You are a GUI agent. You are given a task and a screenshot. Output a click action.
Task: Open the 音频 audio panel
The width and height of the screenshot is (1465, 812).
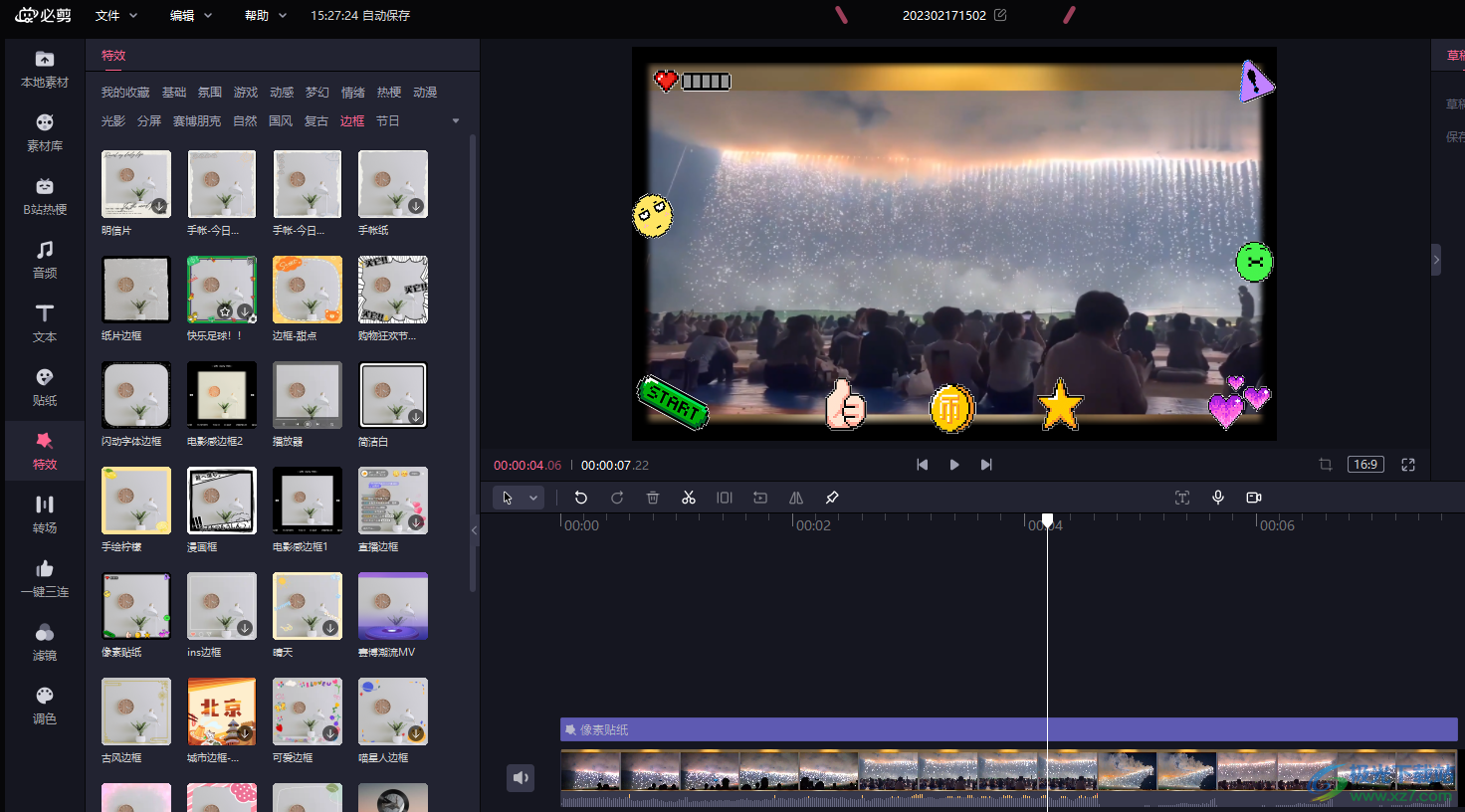45,260
